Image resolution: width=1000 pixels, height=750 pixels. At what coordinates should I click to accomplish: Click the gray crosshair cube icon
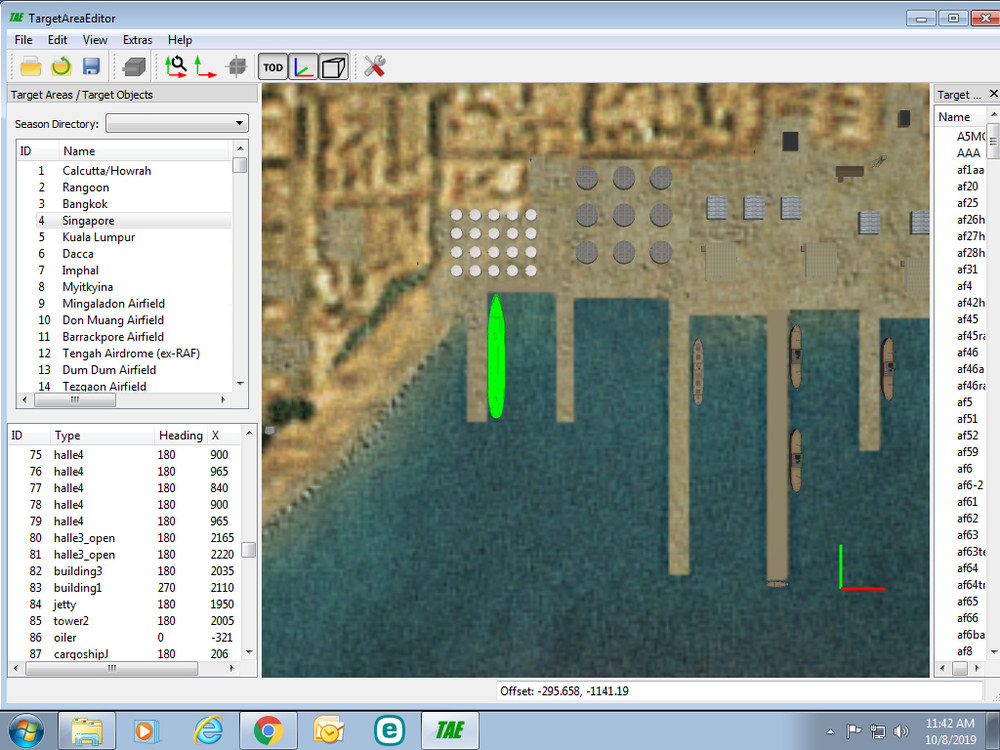(x=237, y=66)
